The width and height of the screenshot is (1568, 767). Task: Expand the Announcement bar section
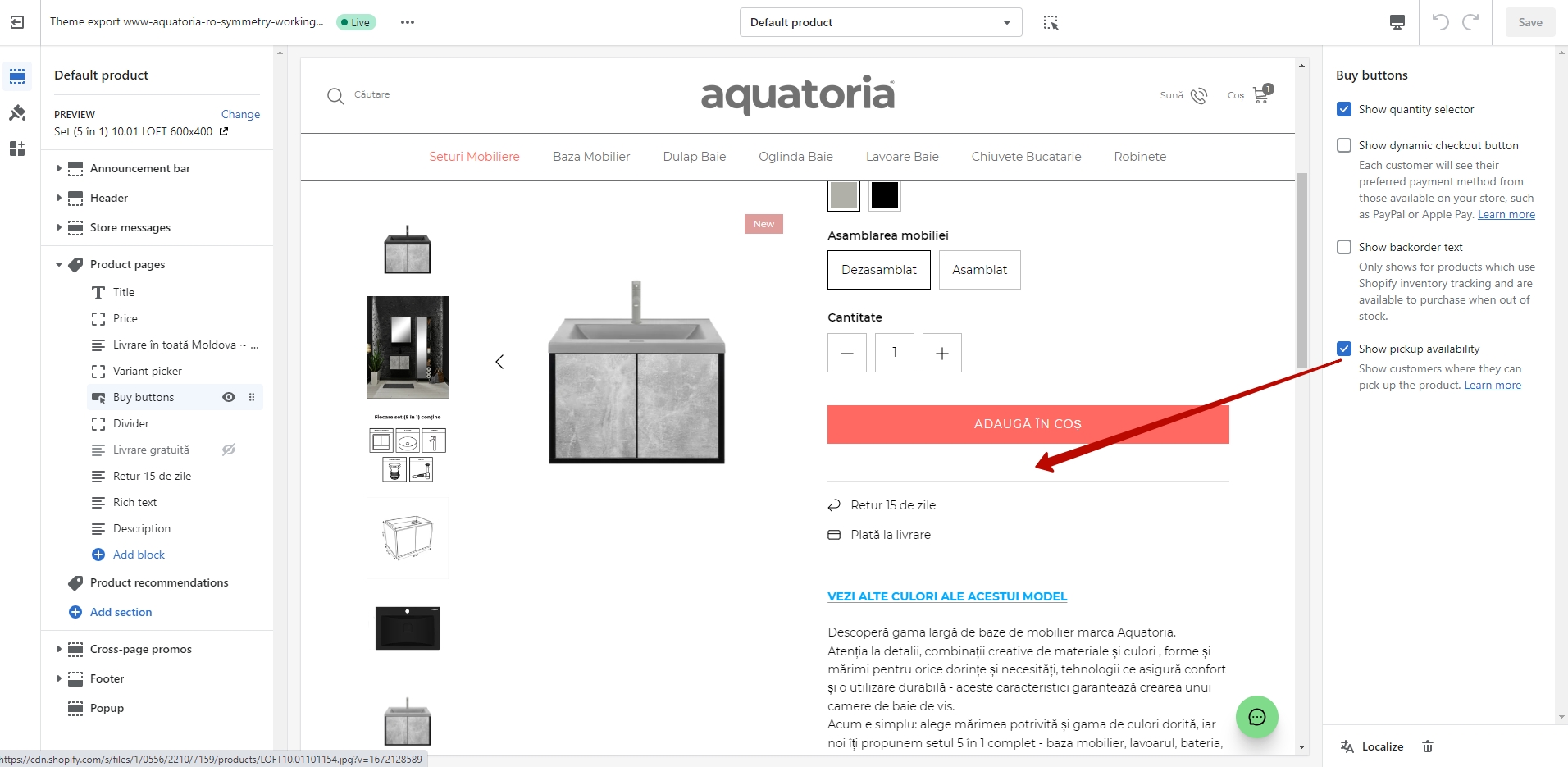[59, 168]
